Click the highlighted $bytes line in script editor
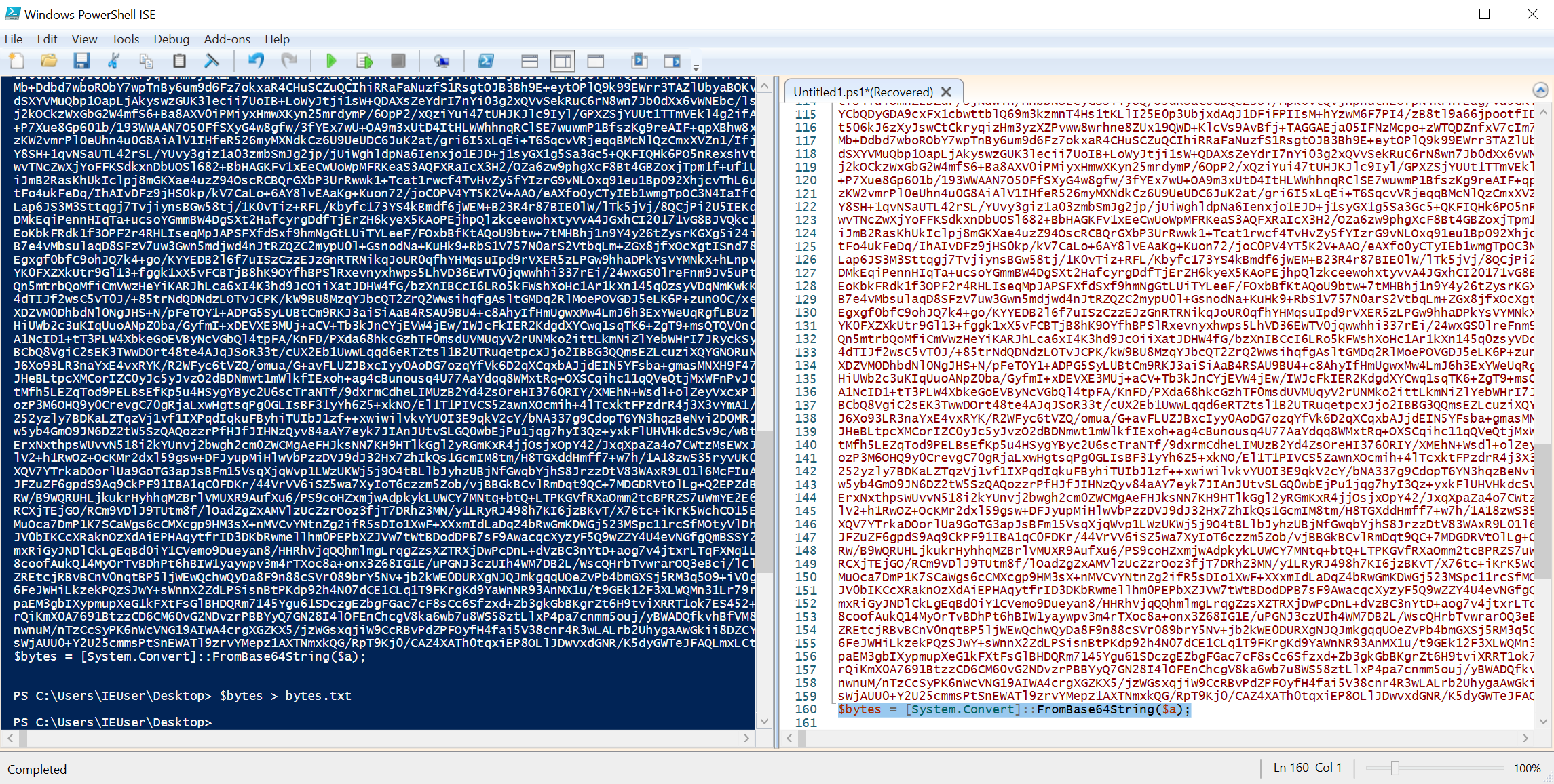1554x784 pixels. (1014, 709)
